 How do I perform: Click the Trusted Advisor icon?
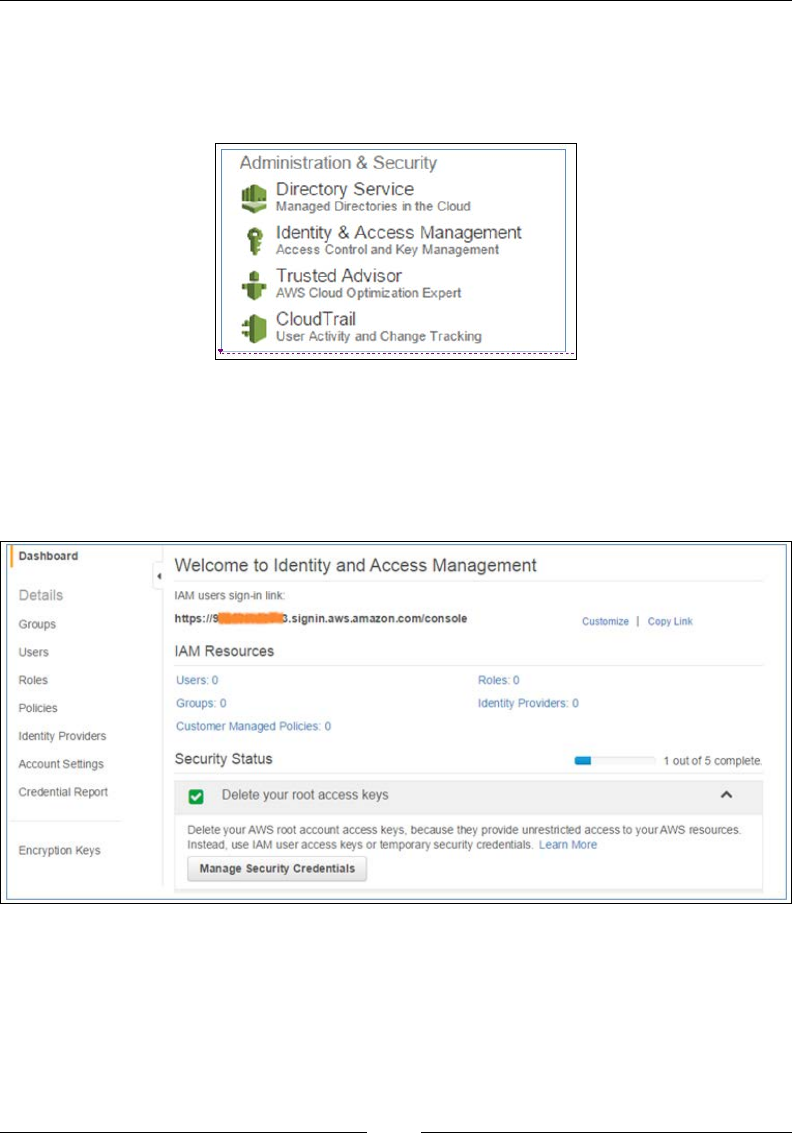(254, 285)
